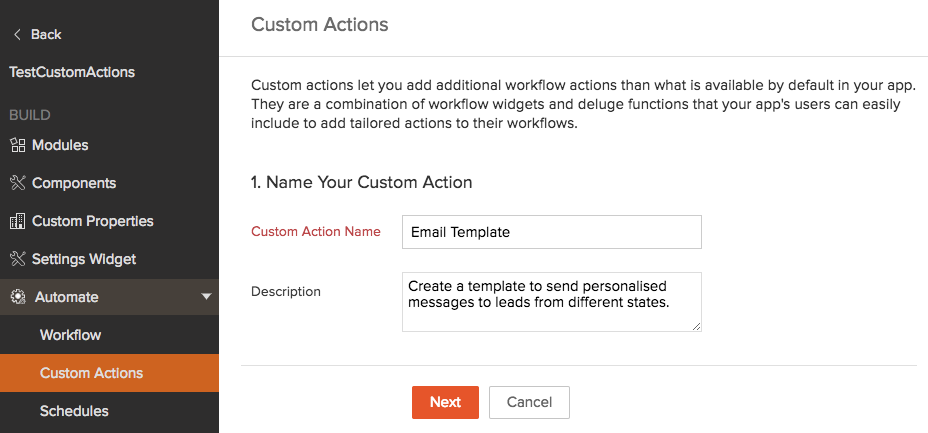Go back using the Back link
This screenshot has width=928, height=433.
click(x=46, y=35)
